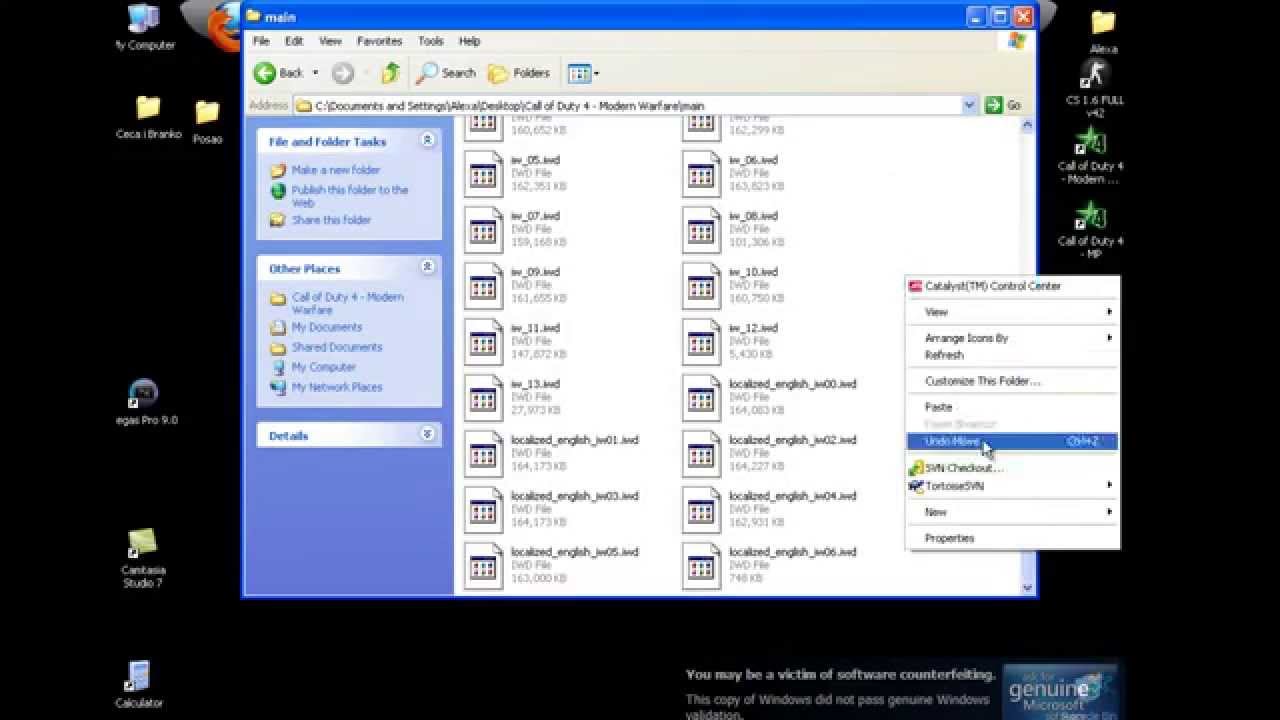The width and height of the screenshot is (1280, 720).
Task: Open the File menu
Action: coord(261,41)
